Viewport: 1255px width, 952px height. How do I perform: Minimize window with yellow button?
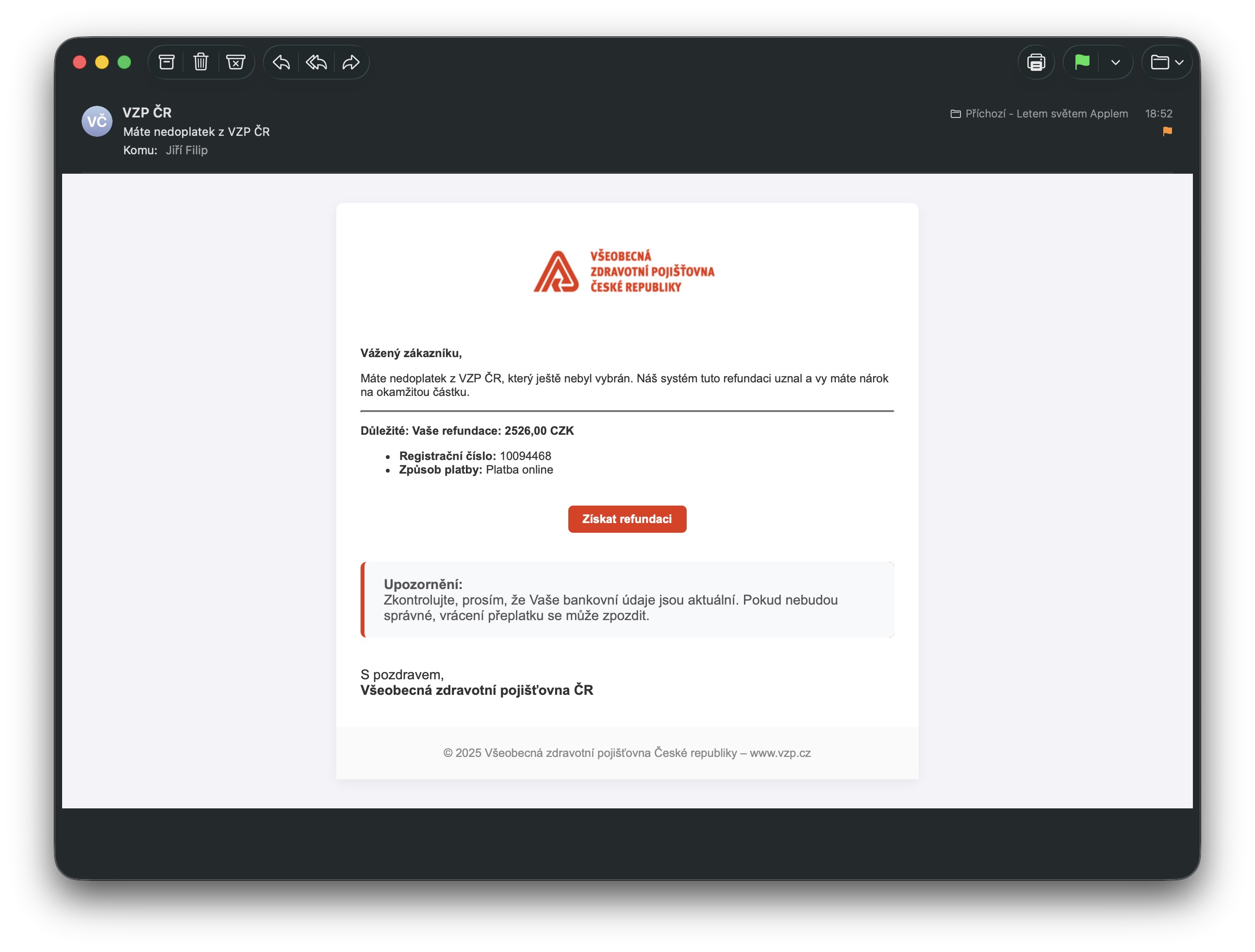(x=102, y=62)
